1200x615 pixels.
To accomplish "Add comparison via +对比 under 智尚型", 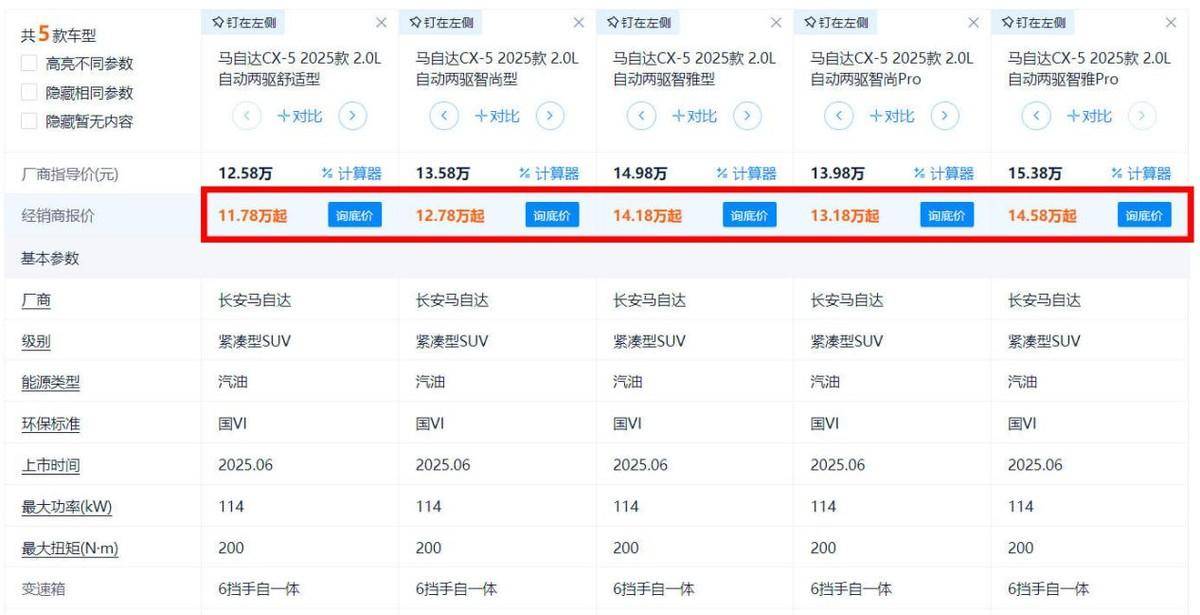I will coord(497,116).
